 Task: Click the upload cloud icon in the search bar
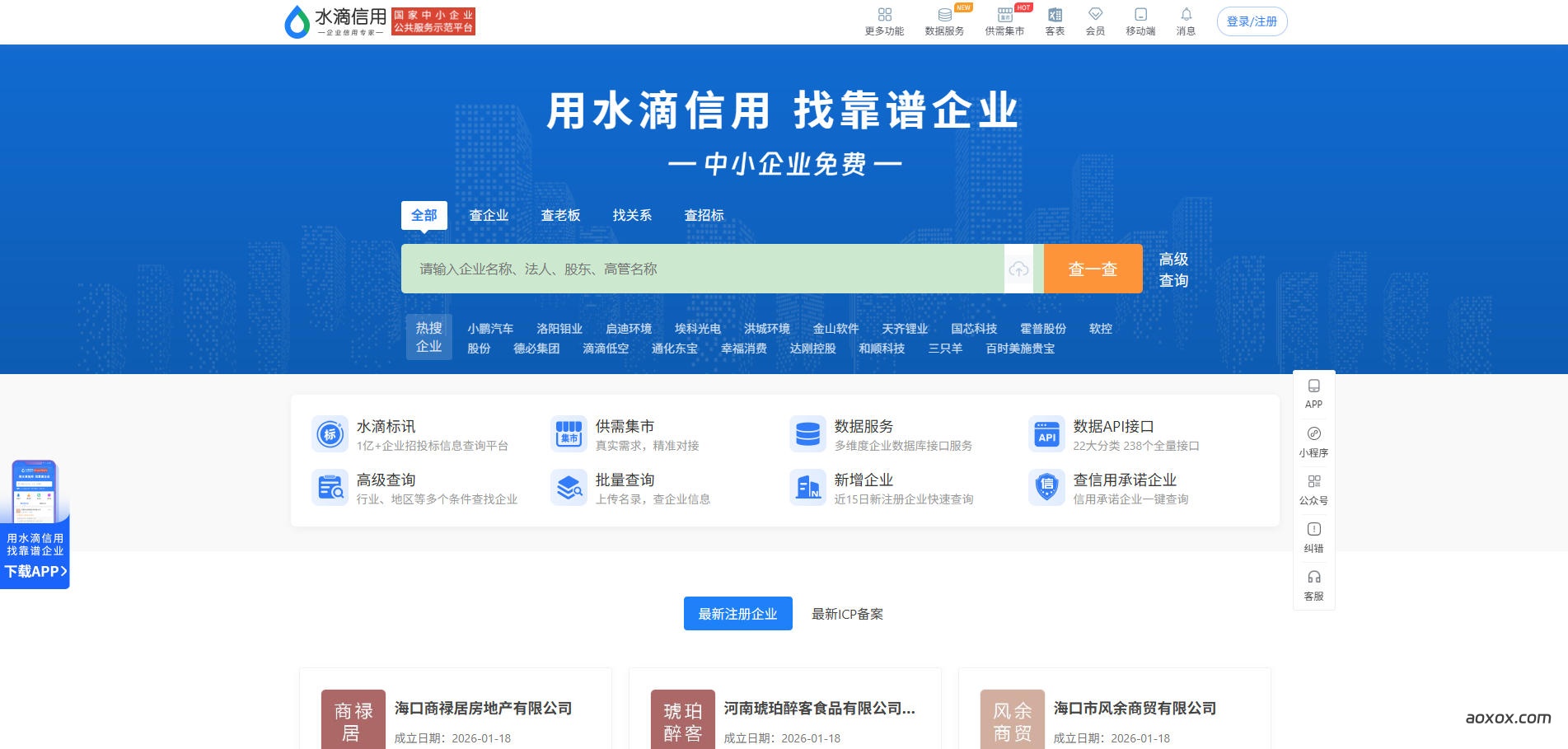click(1019, 269)
